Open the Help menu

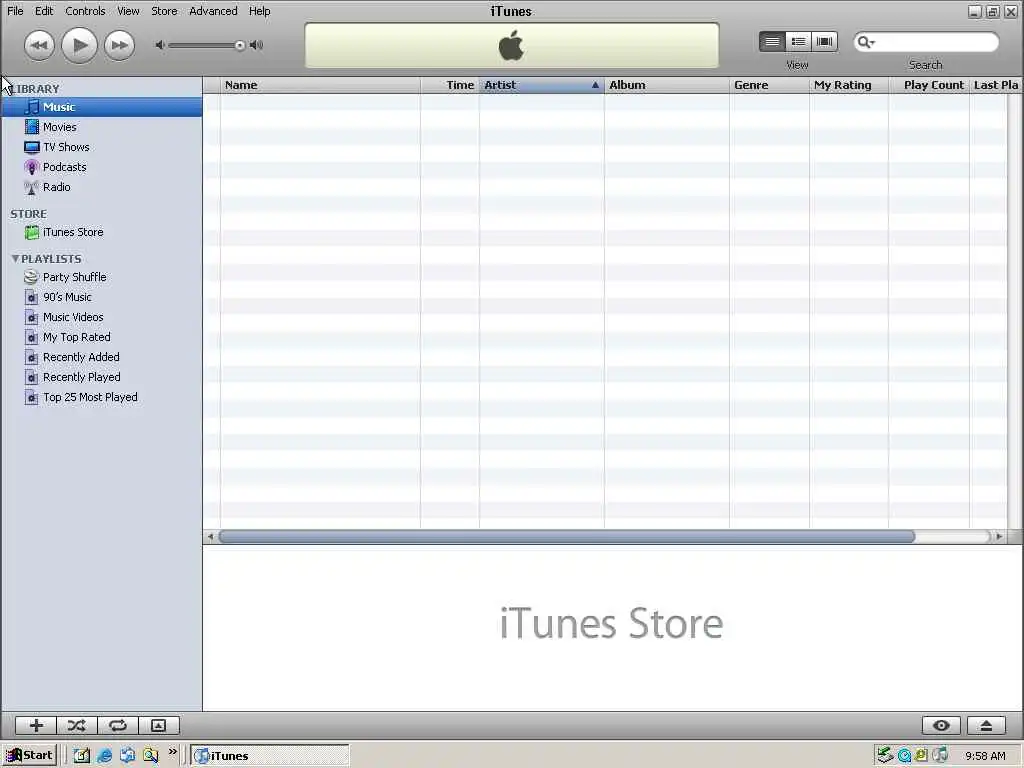[259, 11]
